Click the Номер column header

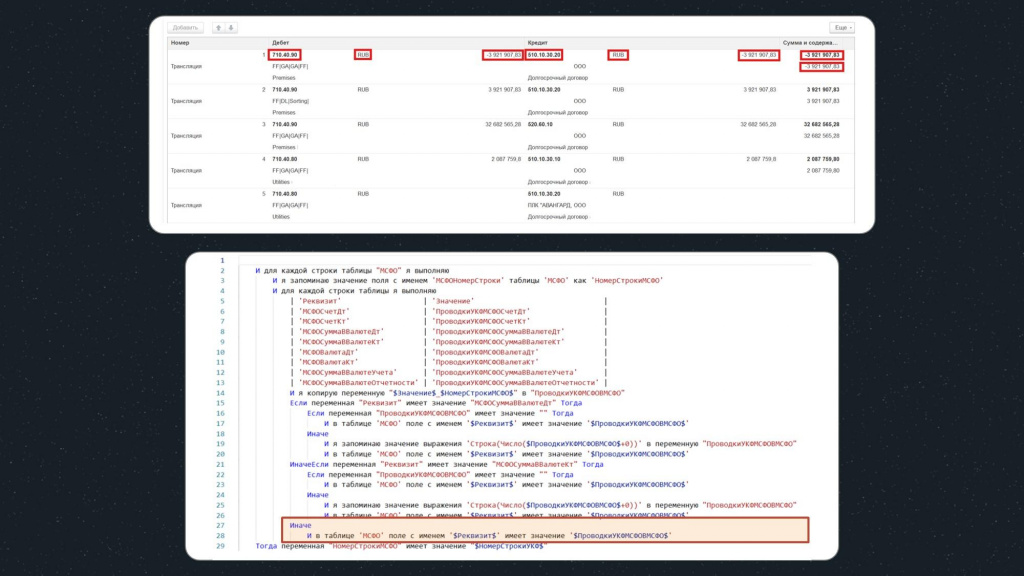(180, 42)
